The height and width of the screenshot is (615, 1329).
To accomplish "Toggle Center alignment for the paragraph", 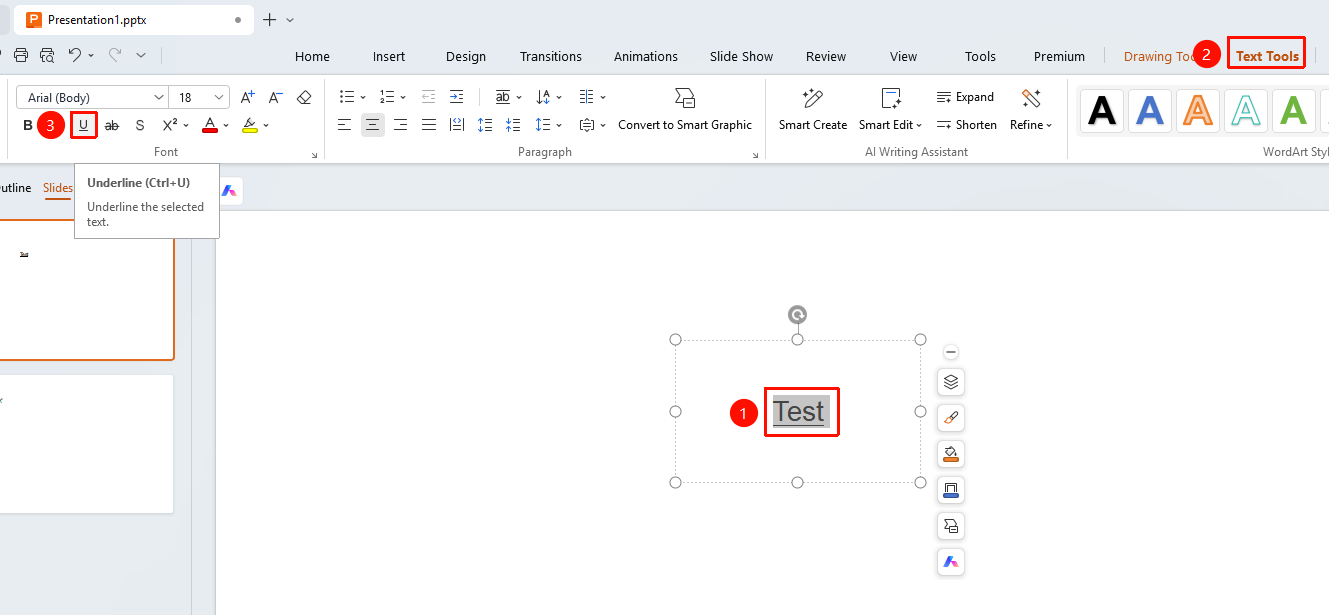I will click(372, 125).
